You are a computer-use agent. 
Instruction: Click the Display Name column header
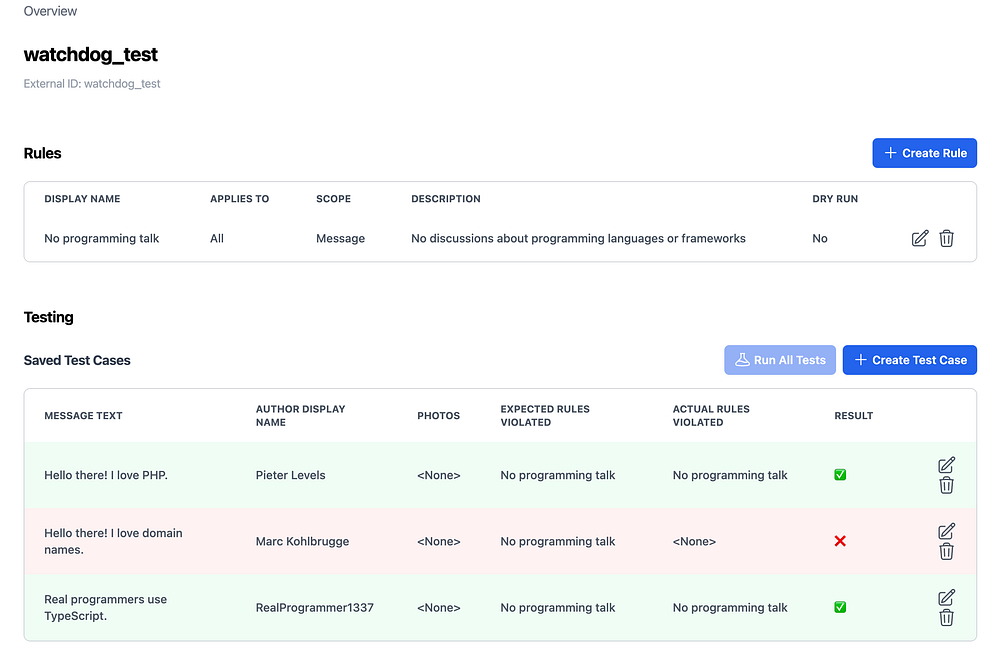click(x=82, y=199)
